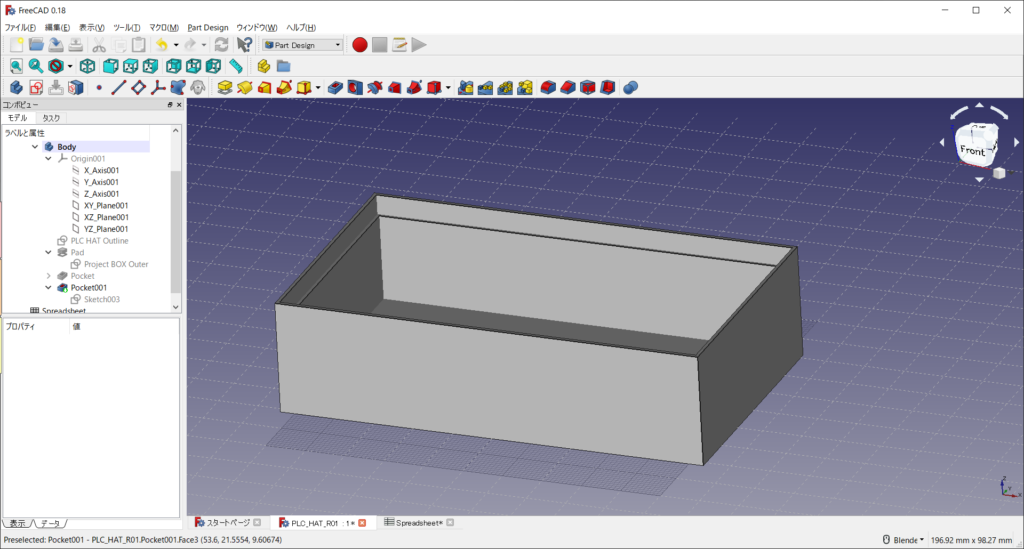Select the What's This help cursor icon
Screen dimensions: 1024x549
click(x=245, y=45)
